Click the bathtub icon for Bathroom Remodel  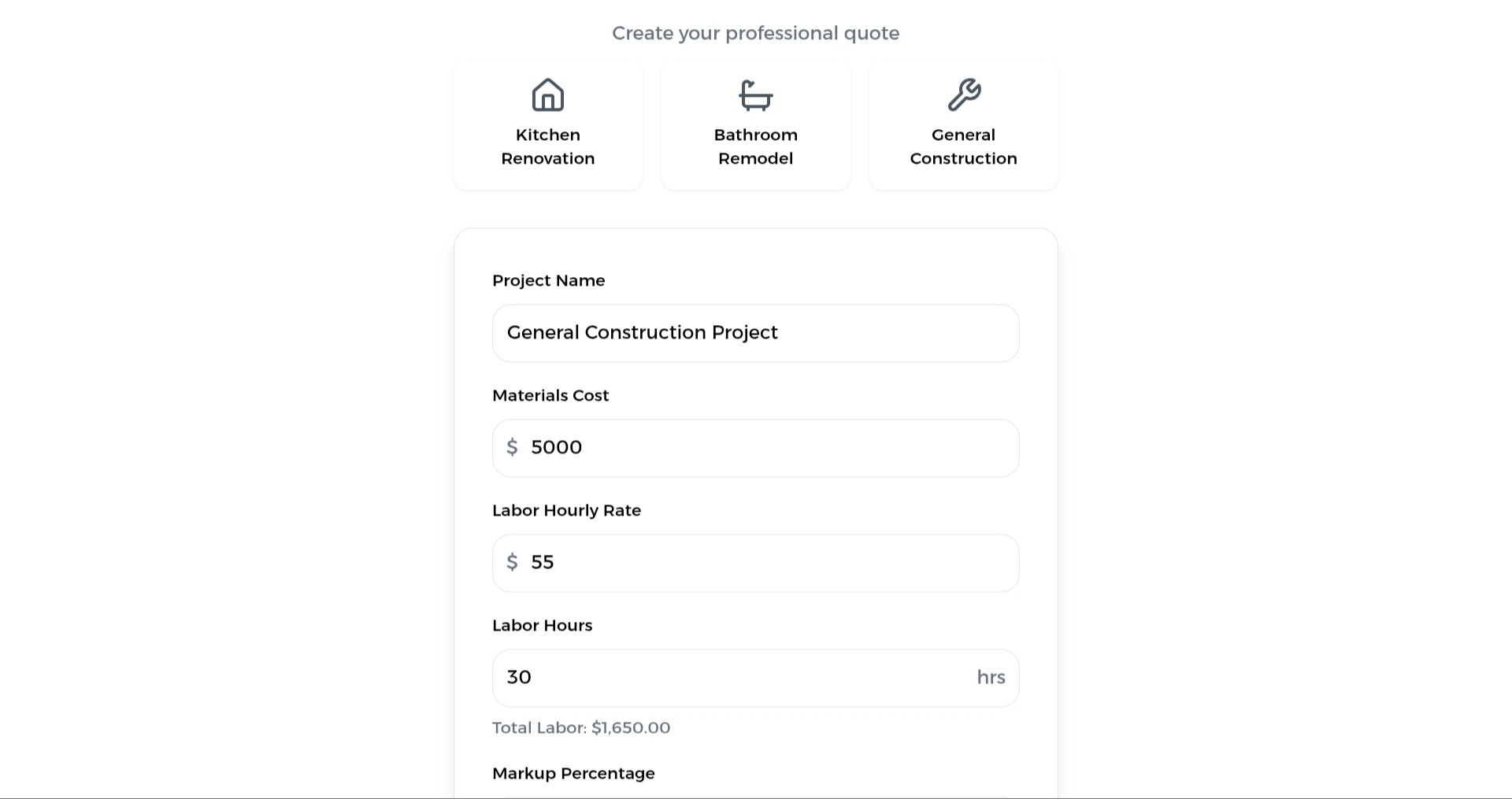[756, 95]
